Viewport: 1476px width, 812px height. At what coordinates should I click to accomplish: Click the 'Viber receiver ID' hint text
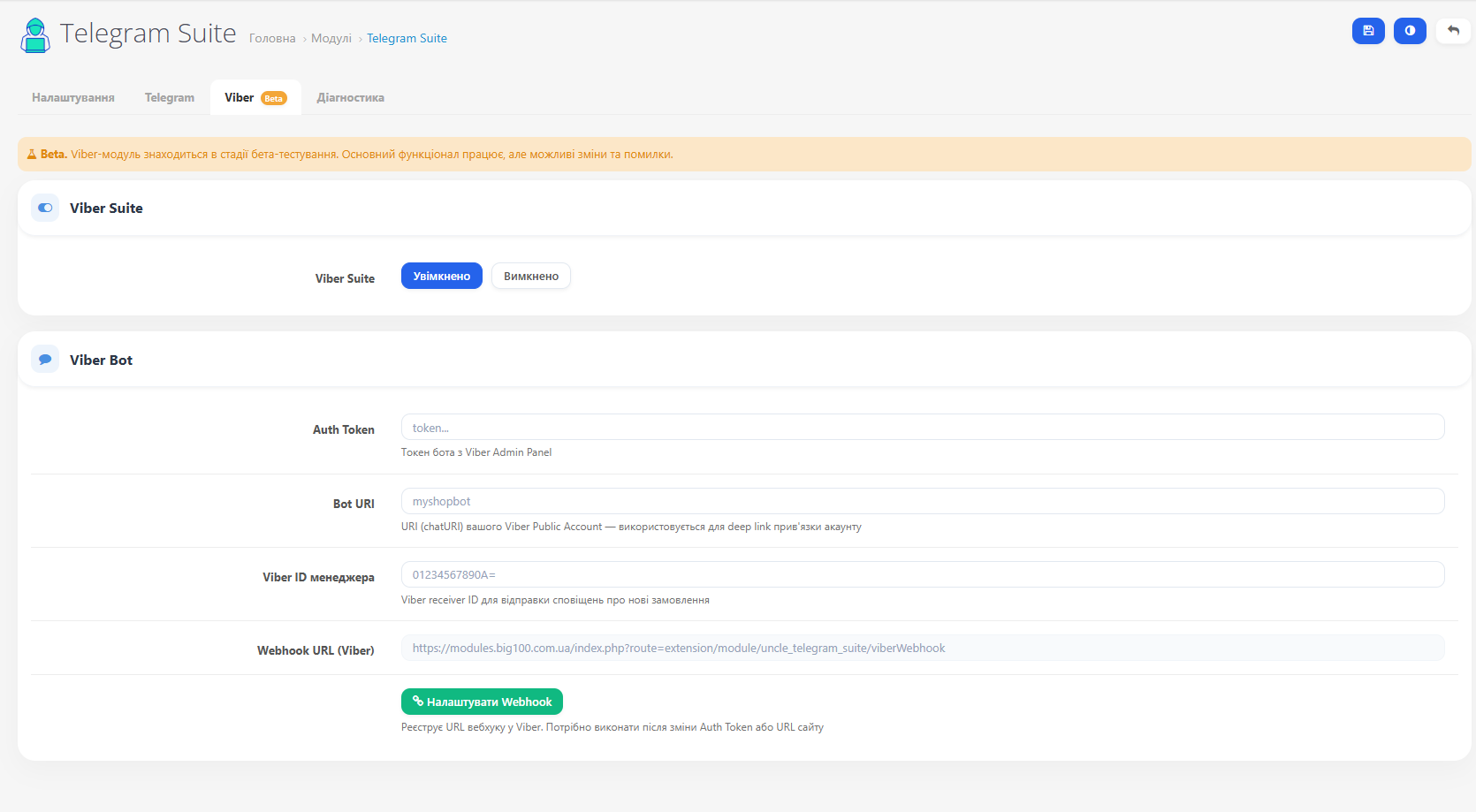[555, 600]
